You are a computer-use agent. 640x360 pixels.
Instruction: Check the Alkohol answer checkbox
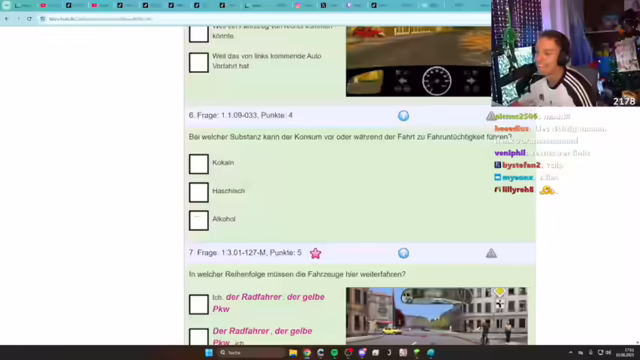199,220
